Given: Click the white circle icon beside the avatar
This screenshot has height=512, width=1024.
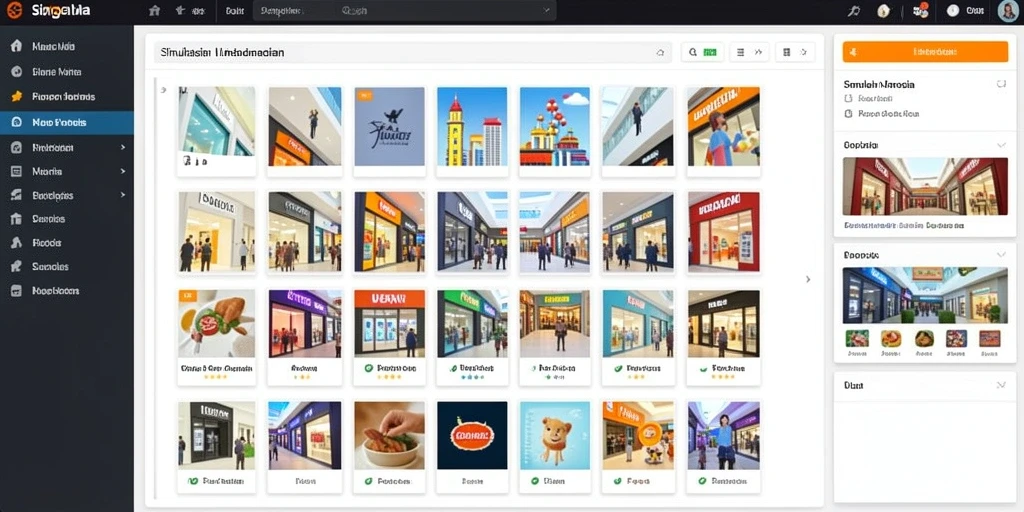Looking at the screenshot, I should [953, 10].
